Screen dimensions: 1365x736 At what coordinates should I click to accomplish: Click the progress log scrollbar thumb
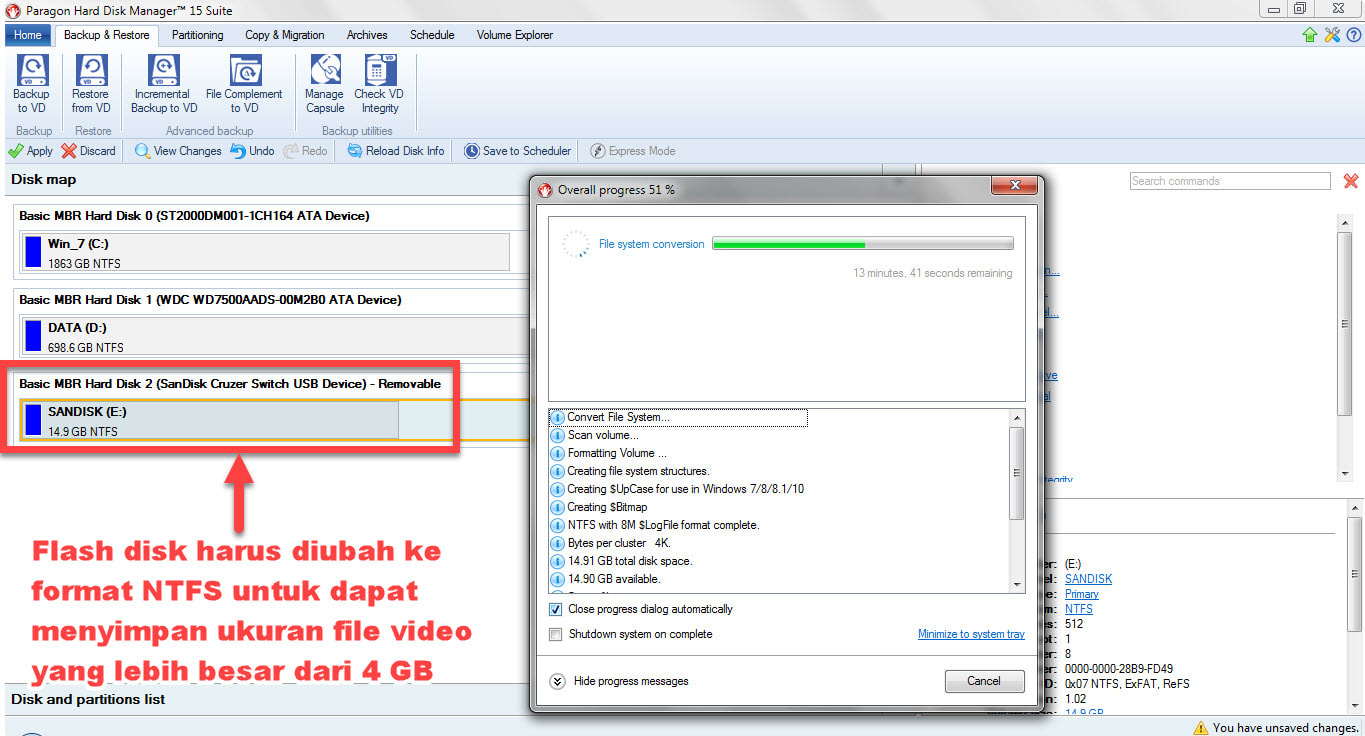click(x=1017, y=473)
